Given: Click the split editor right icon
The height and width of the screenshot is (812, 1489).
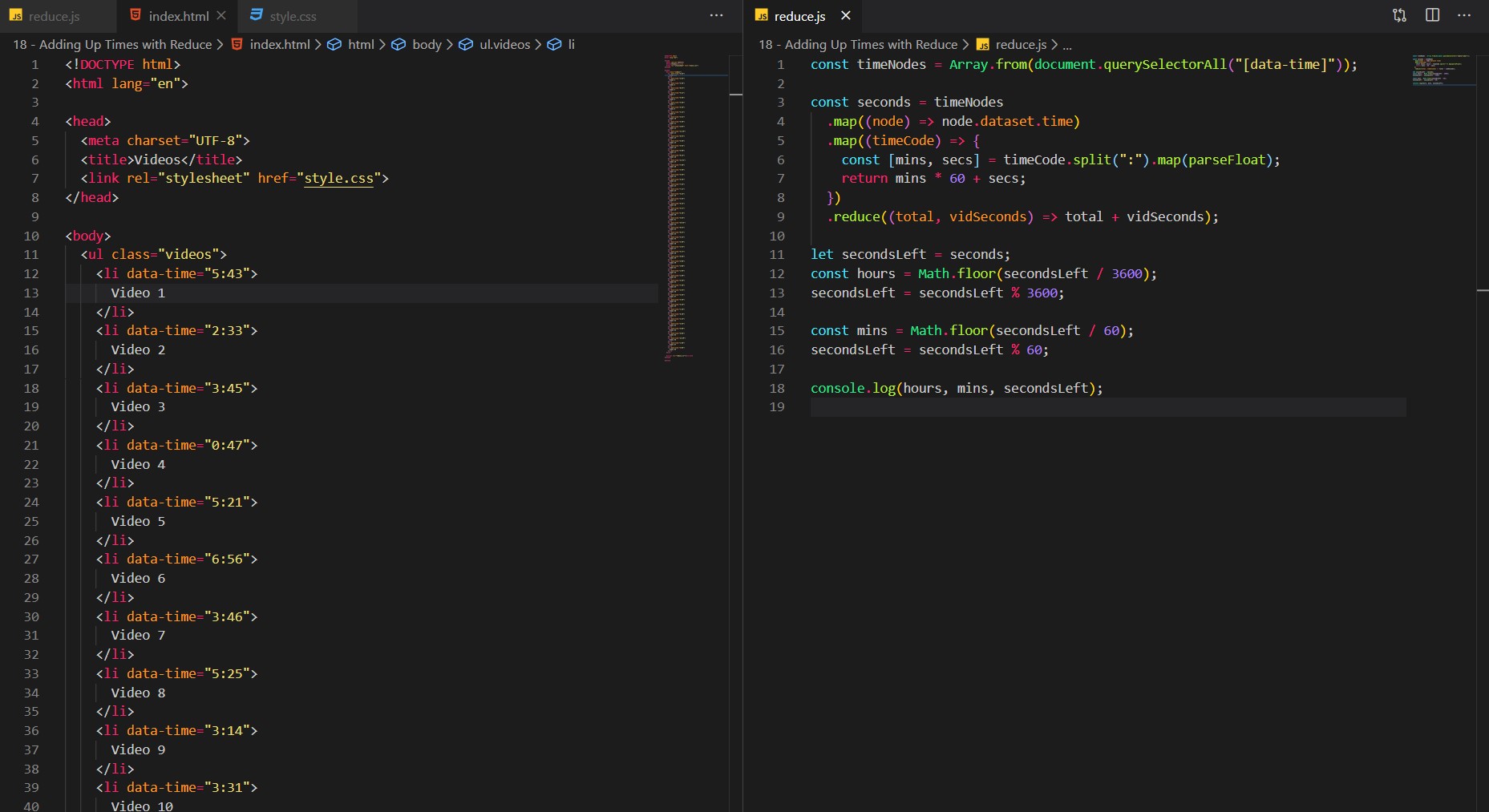Looking at the screenshot, I should tap(1432, 15).
